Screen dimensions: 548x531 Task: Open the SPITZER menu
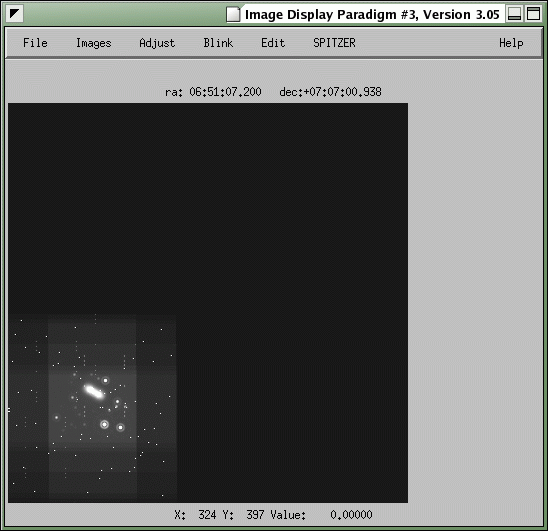click(334, 43)
